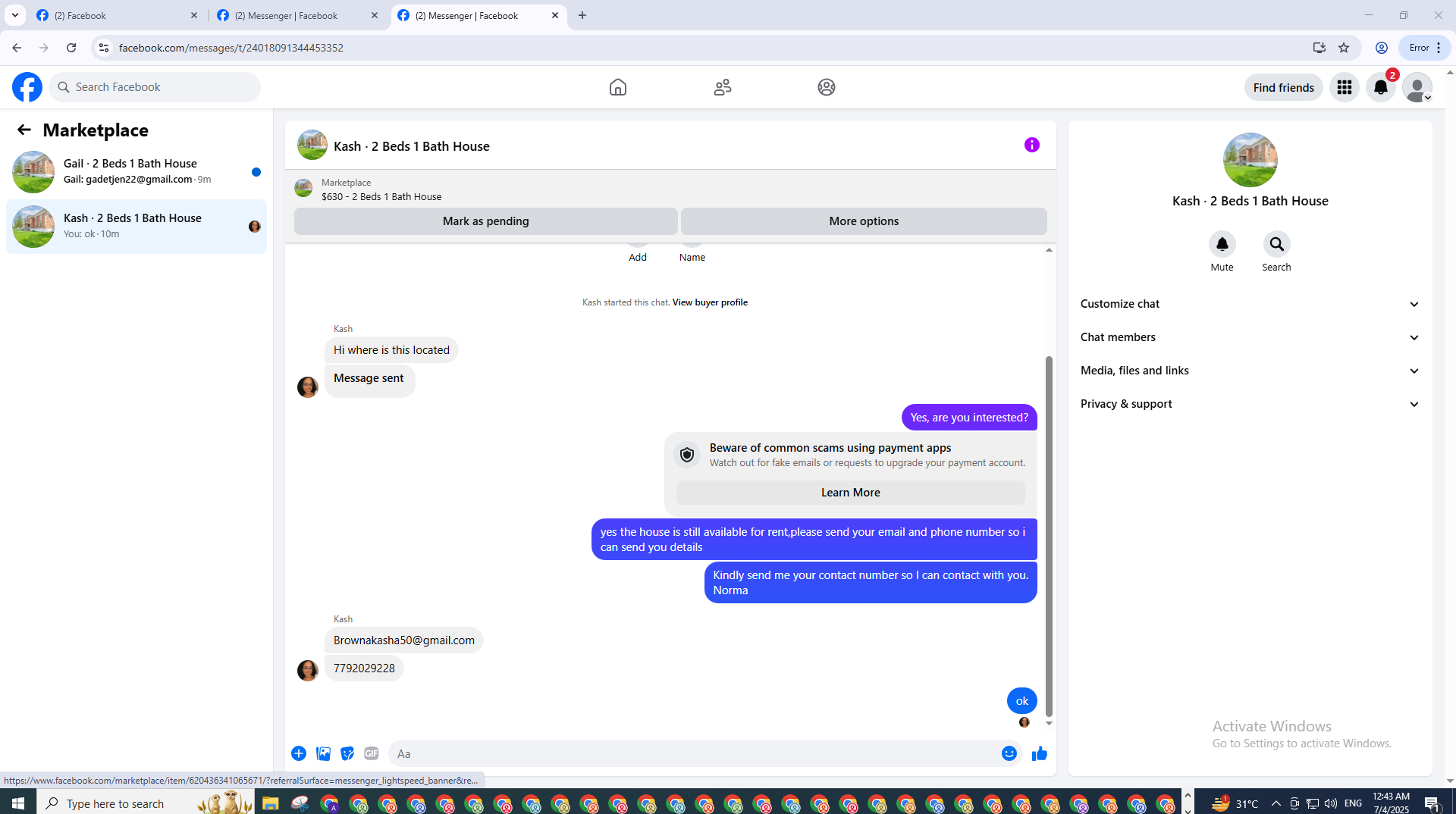
Task: Open File Explorer from the taskbar
Action: coord(271,803)
